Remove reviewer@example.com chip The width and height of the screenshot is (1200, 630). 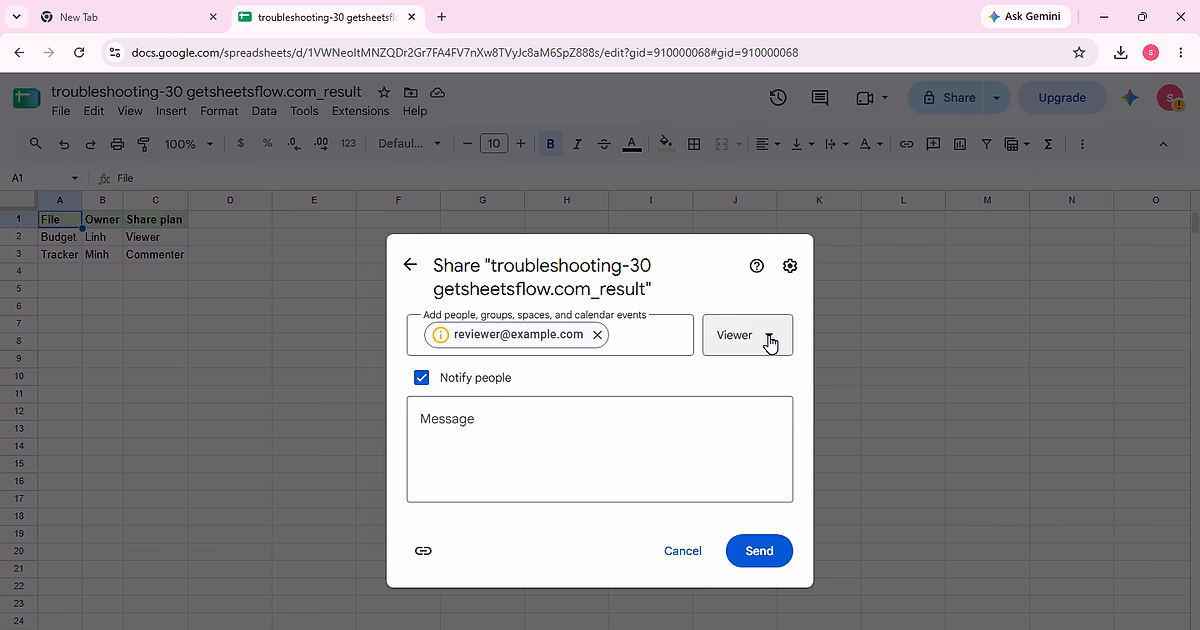[597, 335]
